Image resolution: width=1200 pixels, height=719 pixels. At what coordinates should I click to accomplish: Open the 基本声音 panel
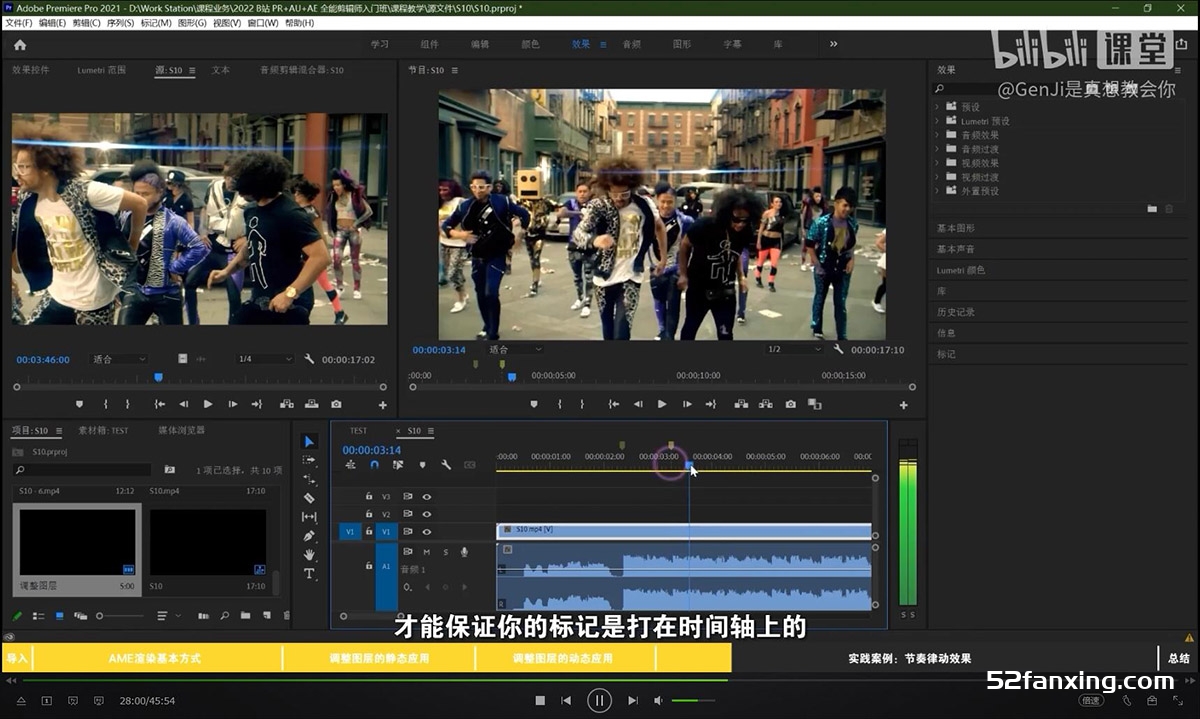[955, 249]
